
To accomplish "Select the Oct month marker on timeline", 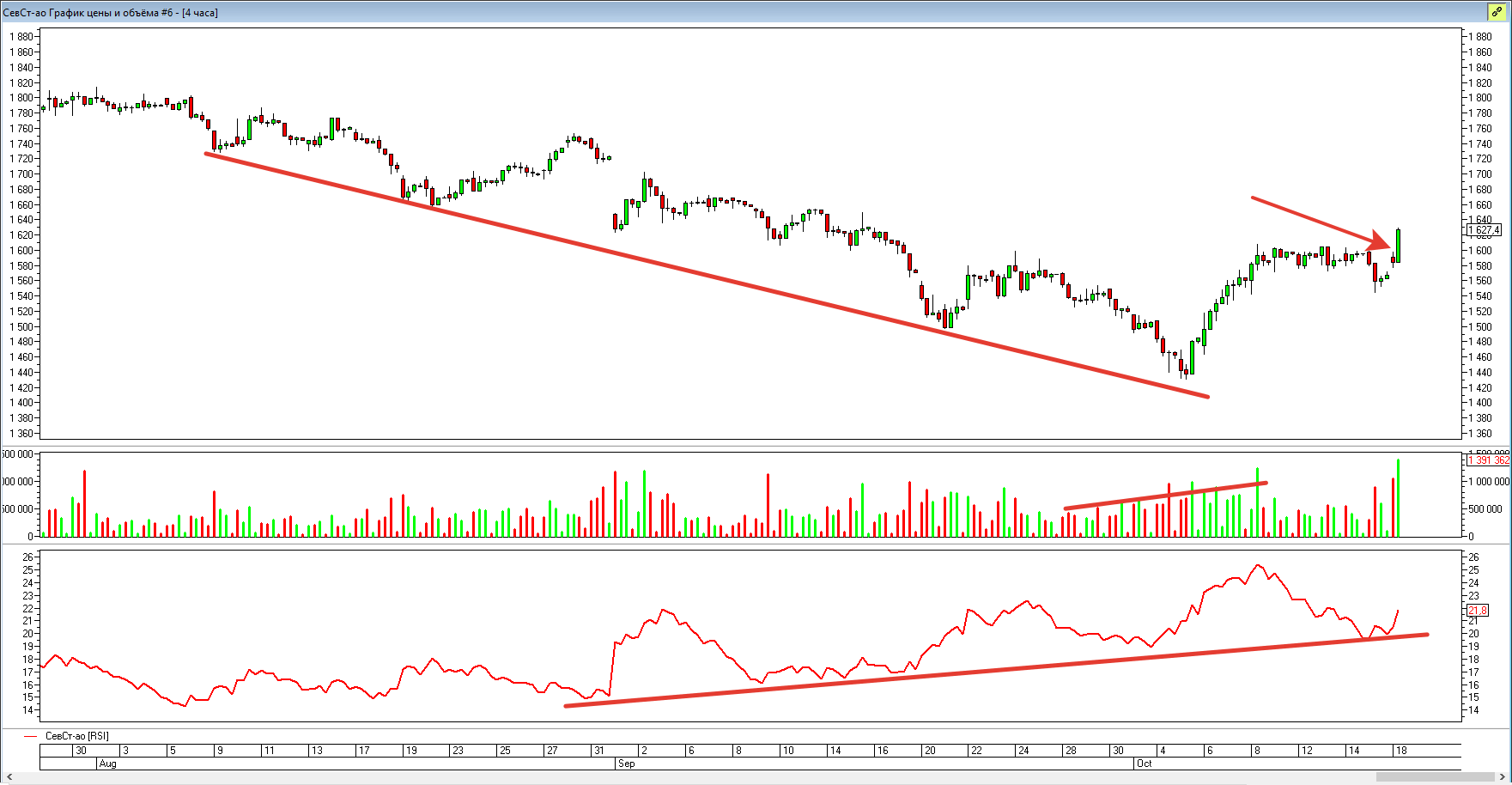I will point(1144,764).
